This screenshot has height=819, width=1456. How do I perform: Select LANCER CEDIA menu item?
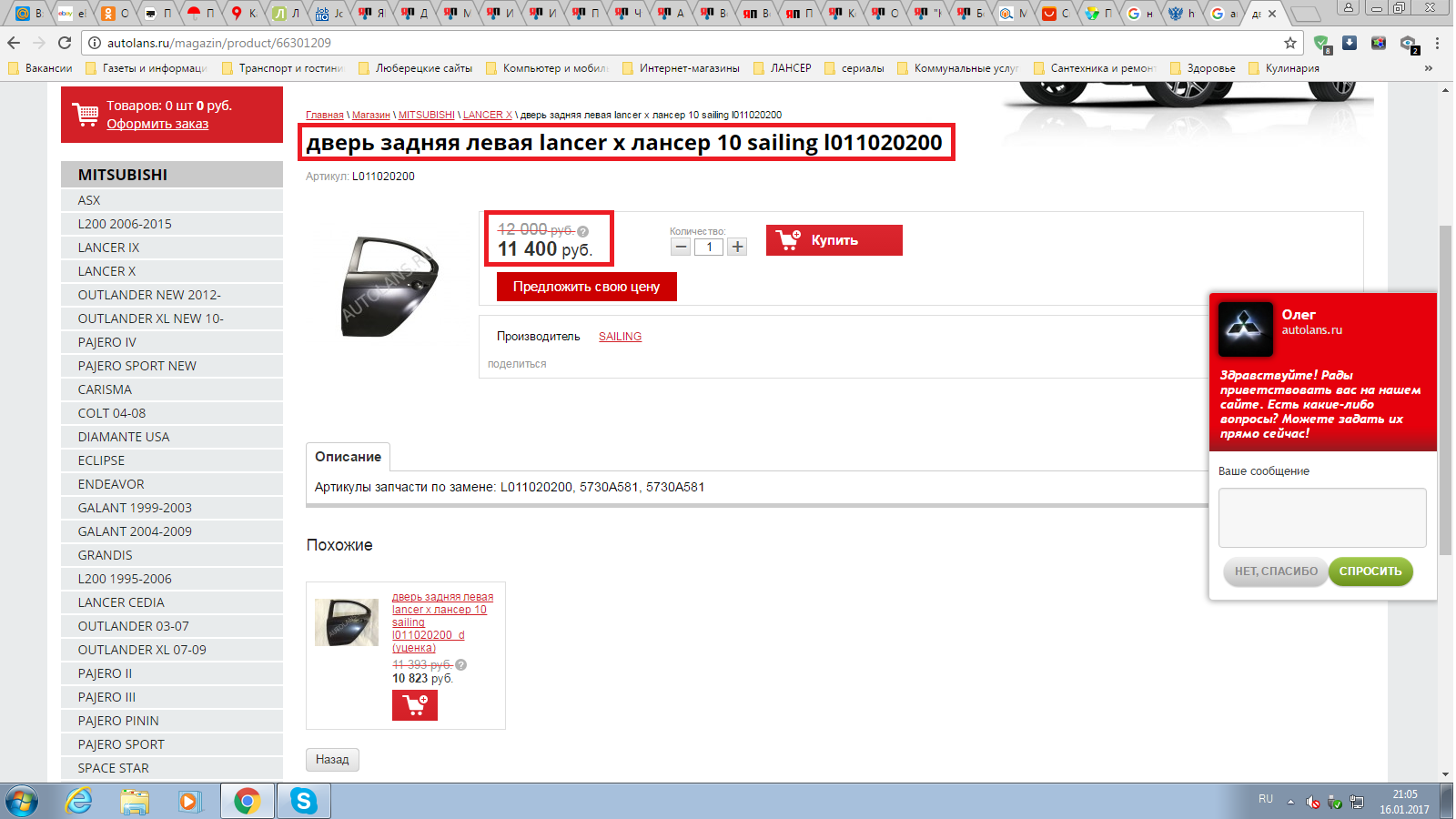172,602
